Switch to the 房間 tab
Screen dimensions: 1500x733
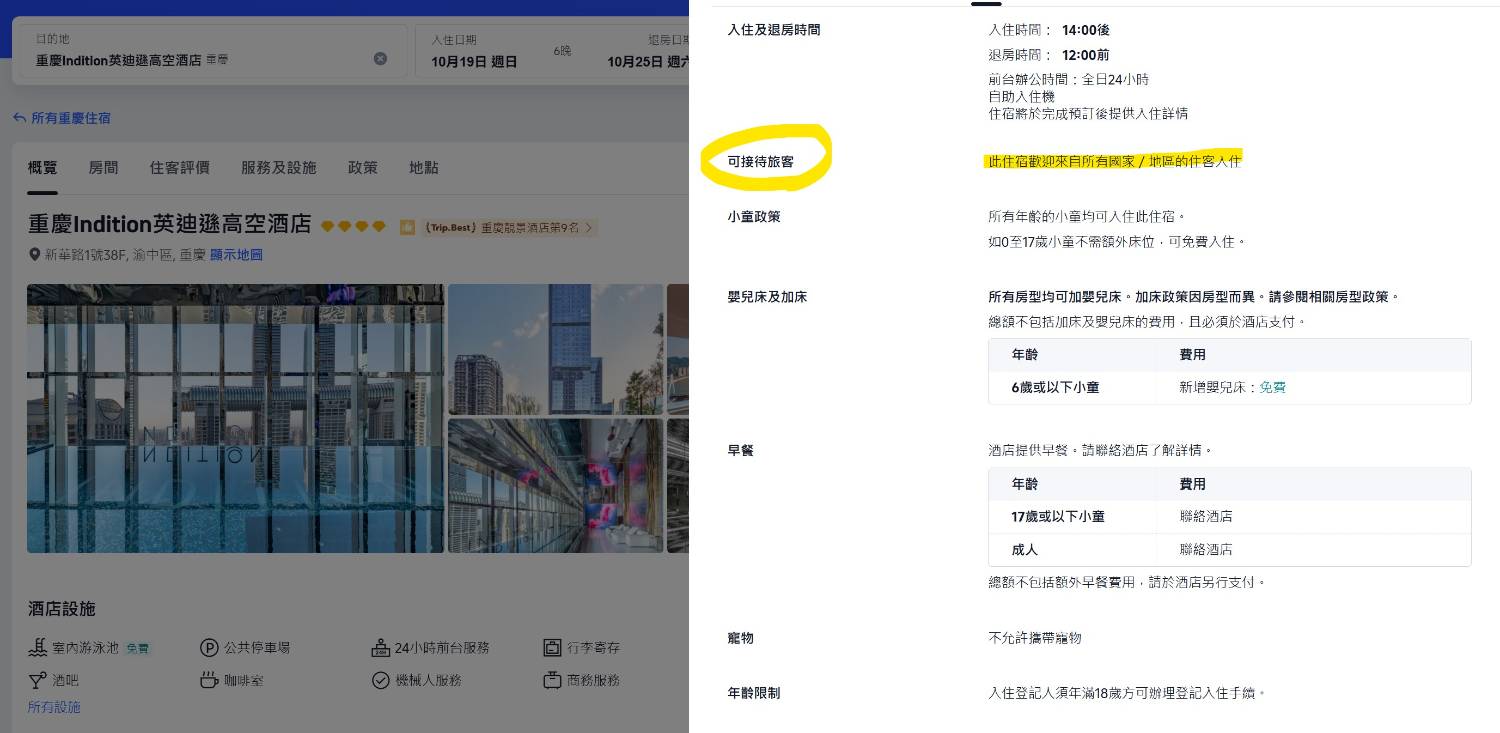(104, 168)
